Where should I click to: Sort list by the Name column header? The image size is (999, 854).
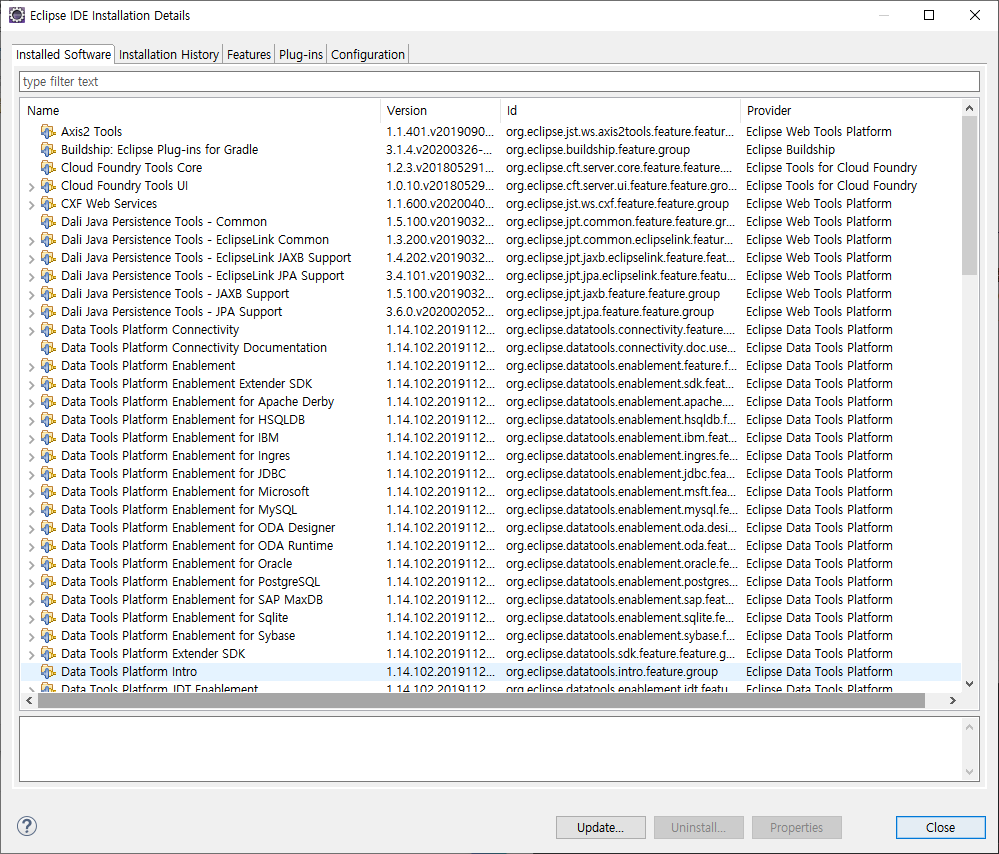tap(201, 110)
